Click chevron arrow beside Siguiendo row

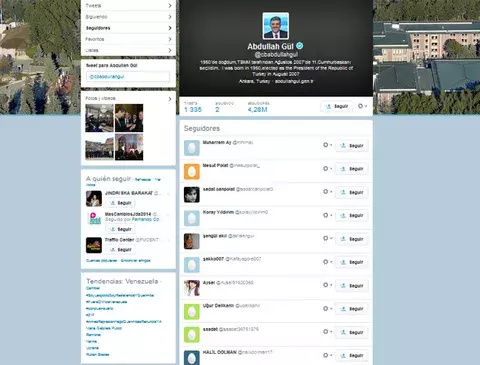coord(170,17)
